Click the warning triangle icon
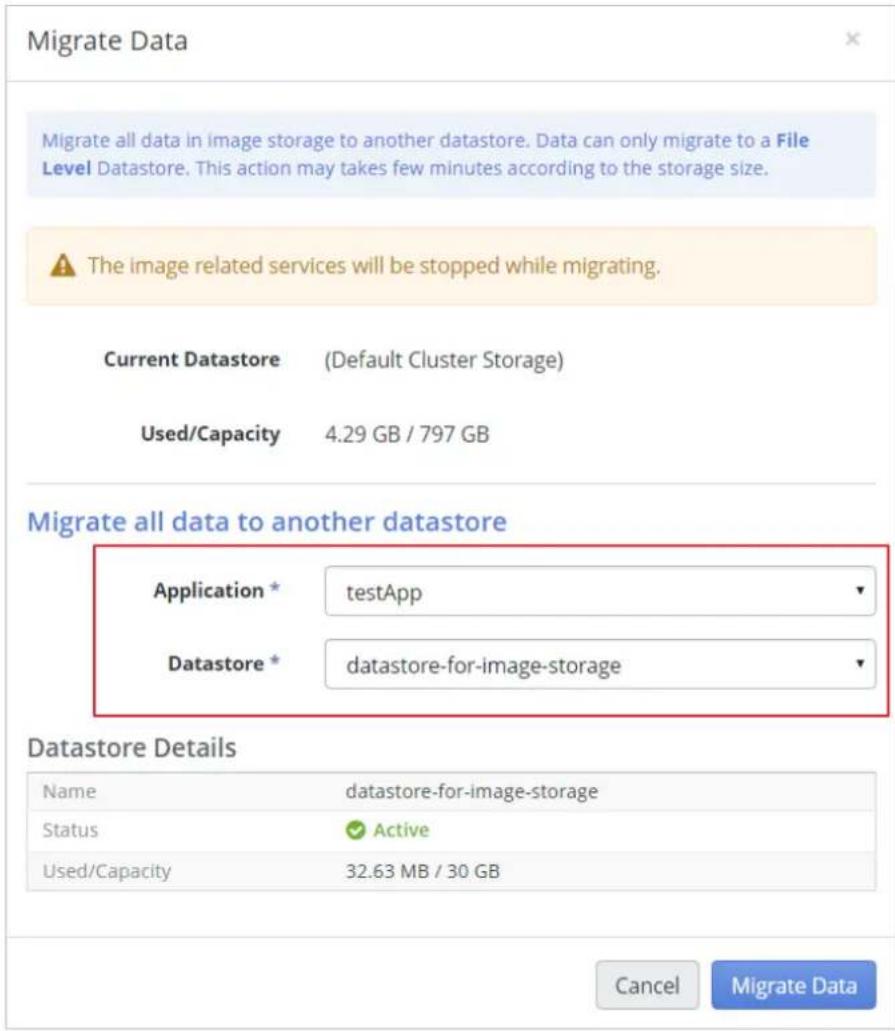Screen dimensions: 895x1031 [63, 266]
